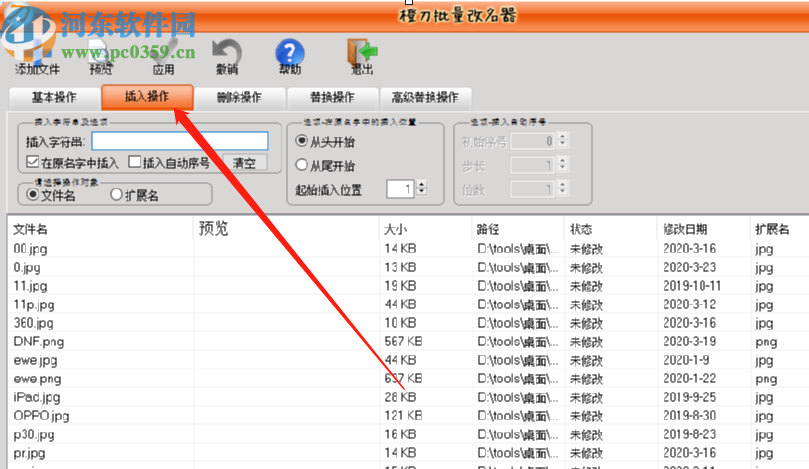
Task: Click the 起始插入位置 spinner arrows
Action: click(422, 188)
